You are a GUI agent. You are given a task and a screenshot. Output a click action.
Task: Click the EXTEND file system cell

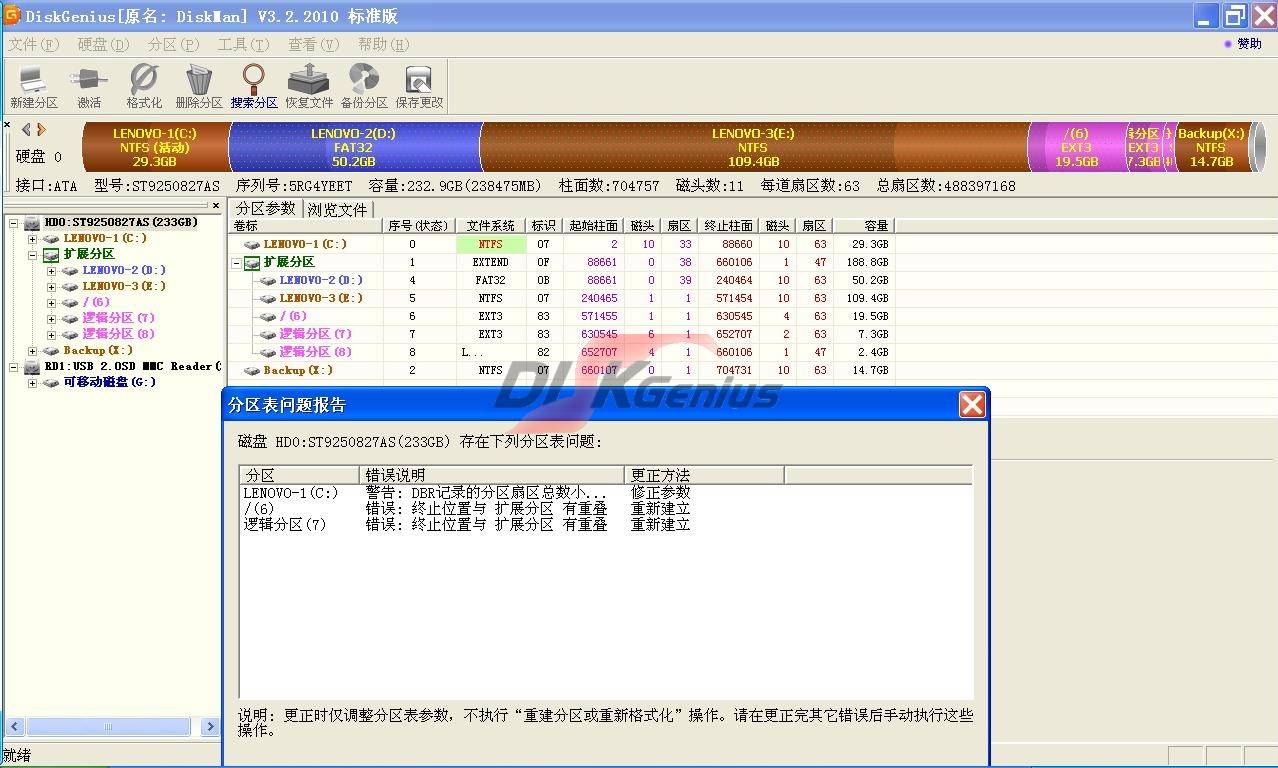(491, 262)
